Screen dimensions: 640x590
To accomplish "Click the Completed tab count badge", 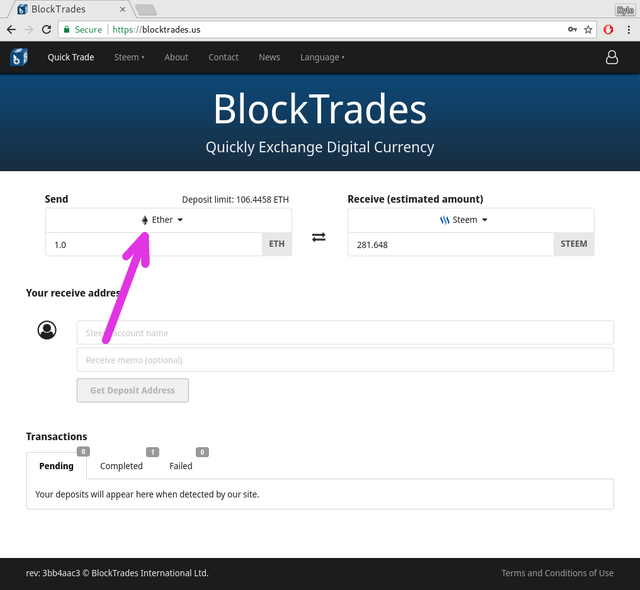I will pos(153,452).
